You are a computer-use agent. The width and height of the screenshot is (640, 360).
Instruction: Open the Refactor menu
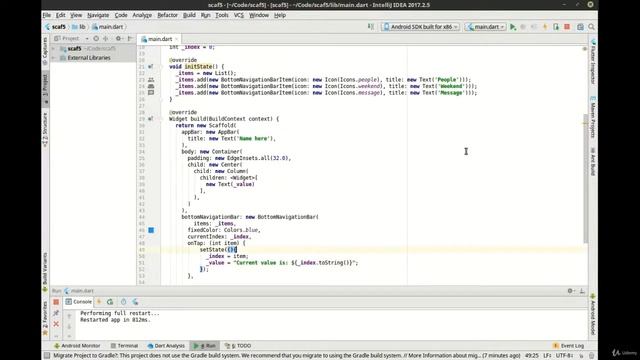coord(167,15)
